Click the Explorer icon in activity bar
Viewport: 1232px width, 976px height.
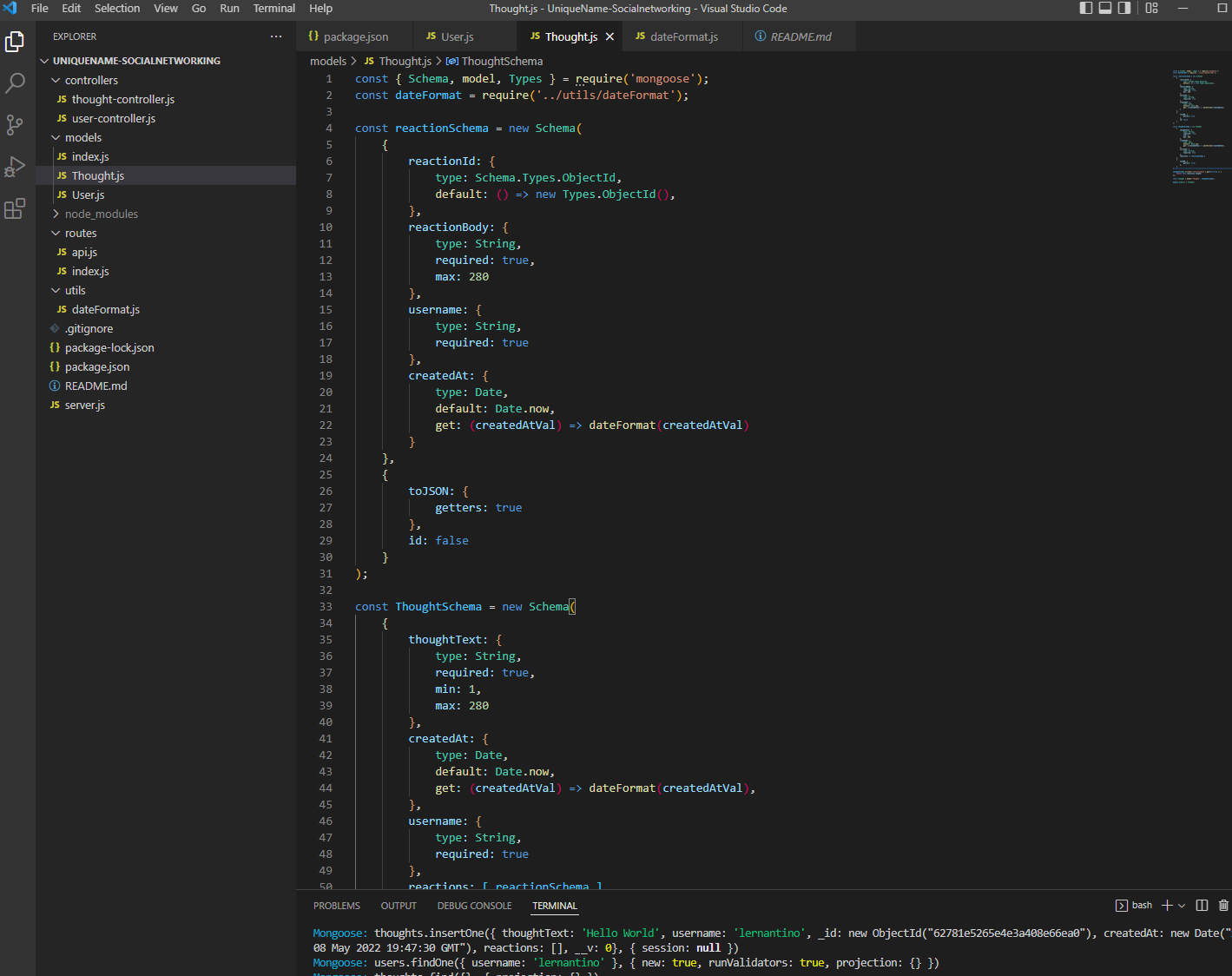point(15,41)
